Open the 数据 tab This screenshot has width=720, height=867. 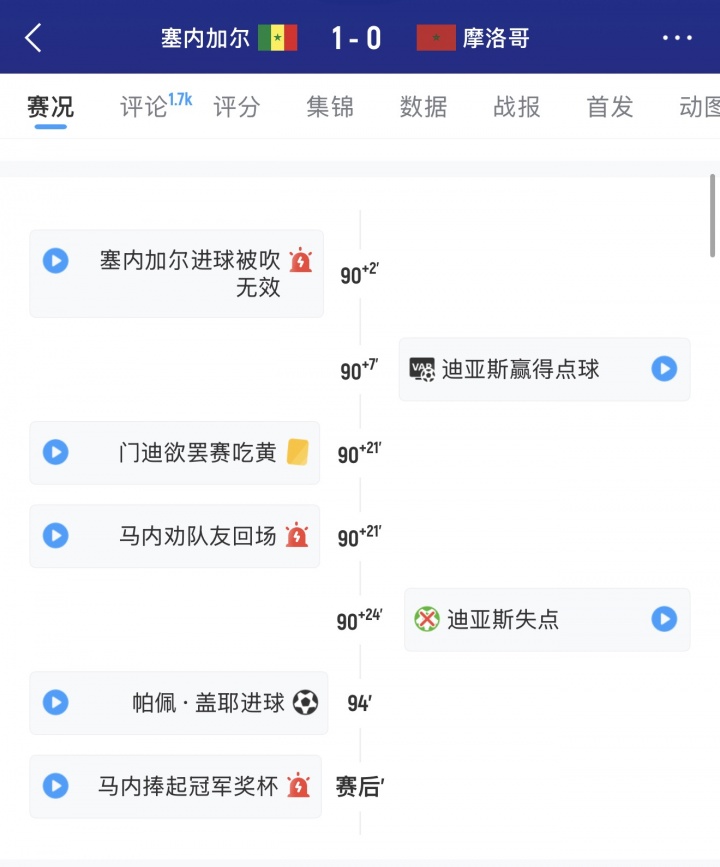[423, 107]
